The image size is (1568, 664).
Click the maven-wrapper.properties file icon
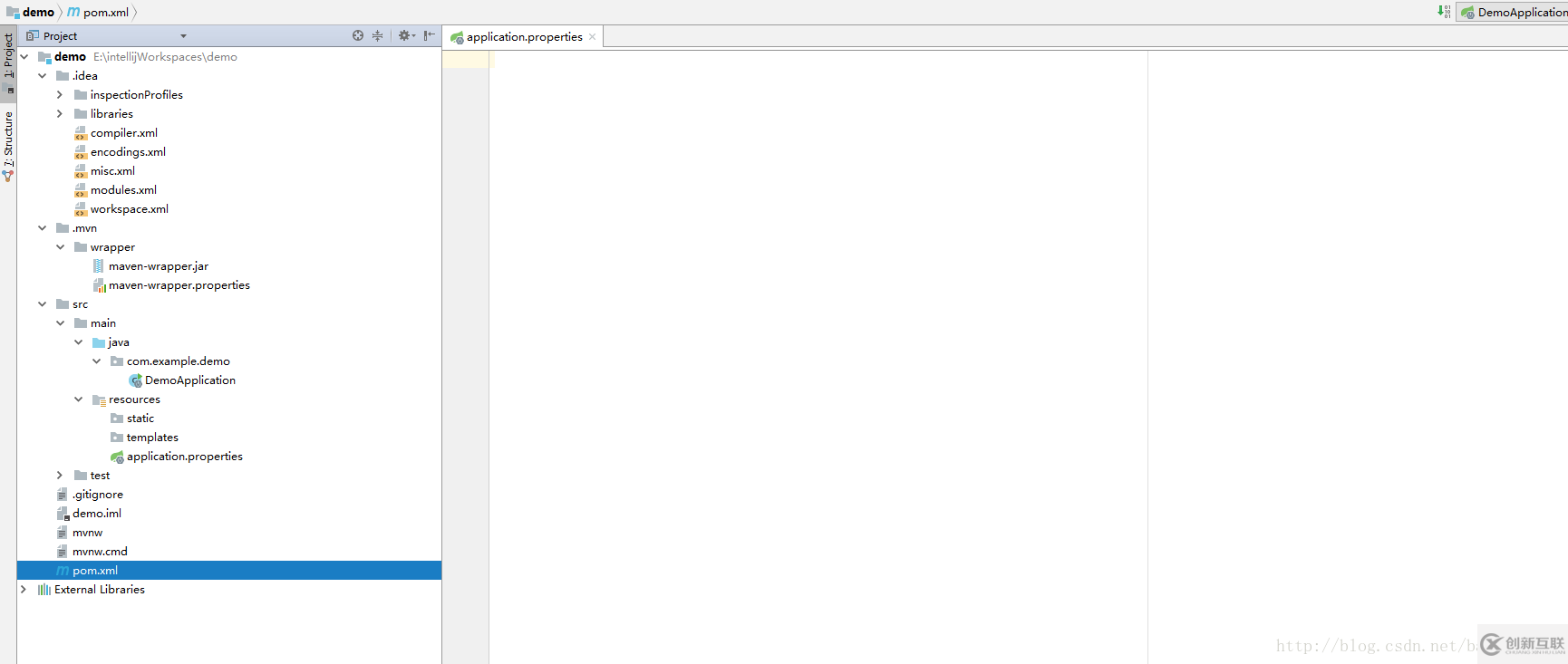coord(100,284)
